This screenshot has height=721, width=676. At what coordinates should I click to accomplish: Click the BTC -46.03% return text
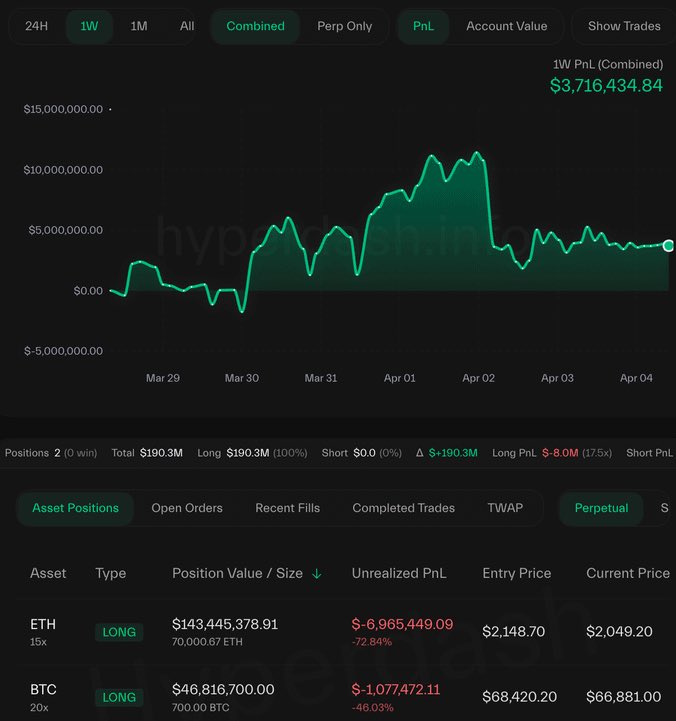[372, 707]
